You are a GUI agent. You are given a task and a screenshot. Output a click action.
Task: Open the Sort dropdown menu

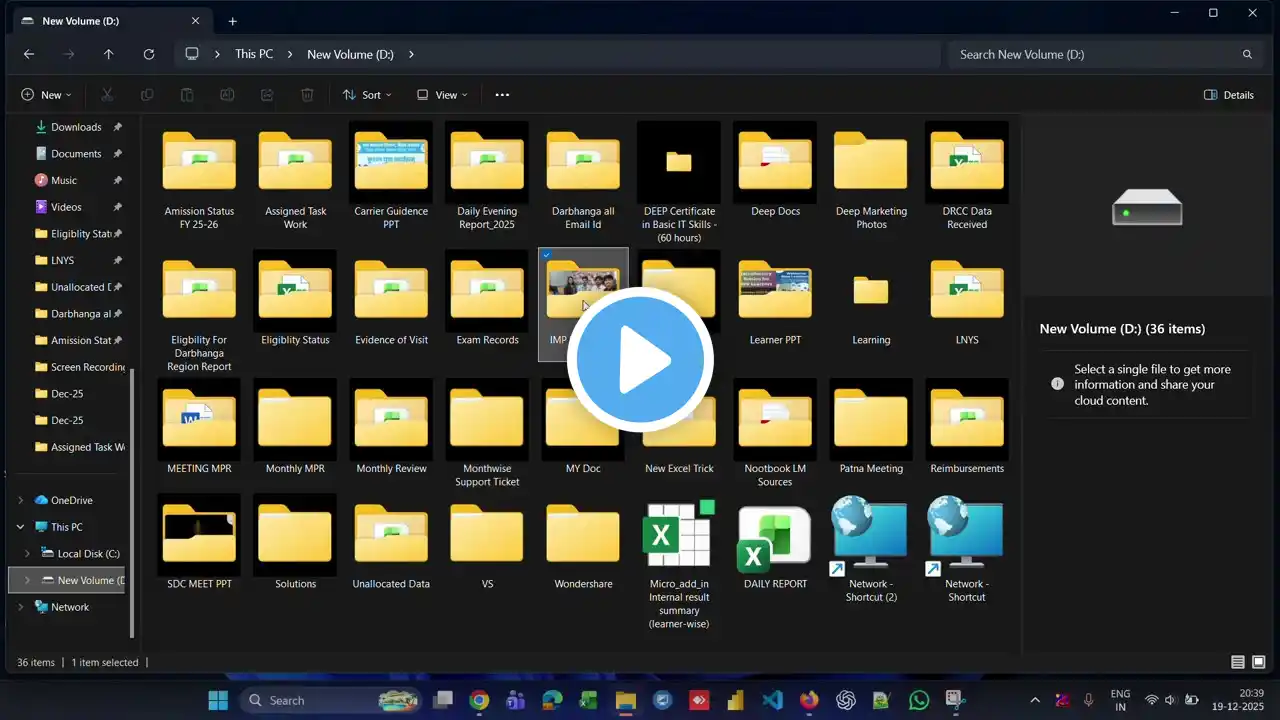tap(367, 95)
